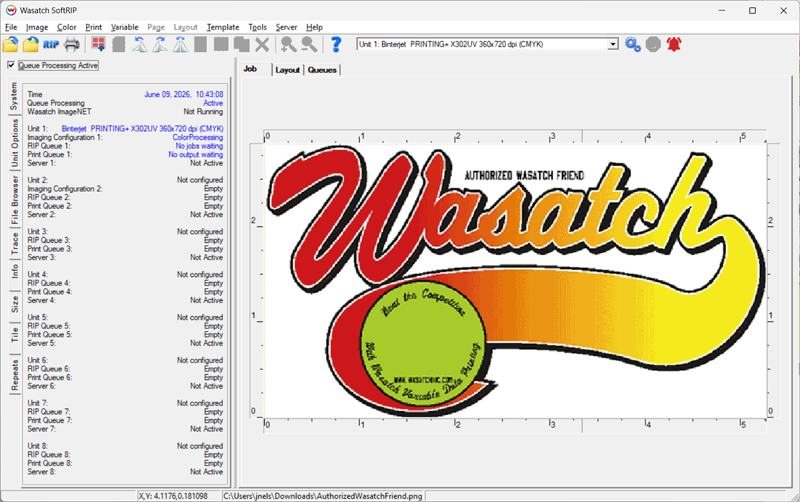
Task: Click the Wasatch SoftRIP title bar logo
Action: pyautogui.click(x=11, y=10)
